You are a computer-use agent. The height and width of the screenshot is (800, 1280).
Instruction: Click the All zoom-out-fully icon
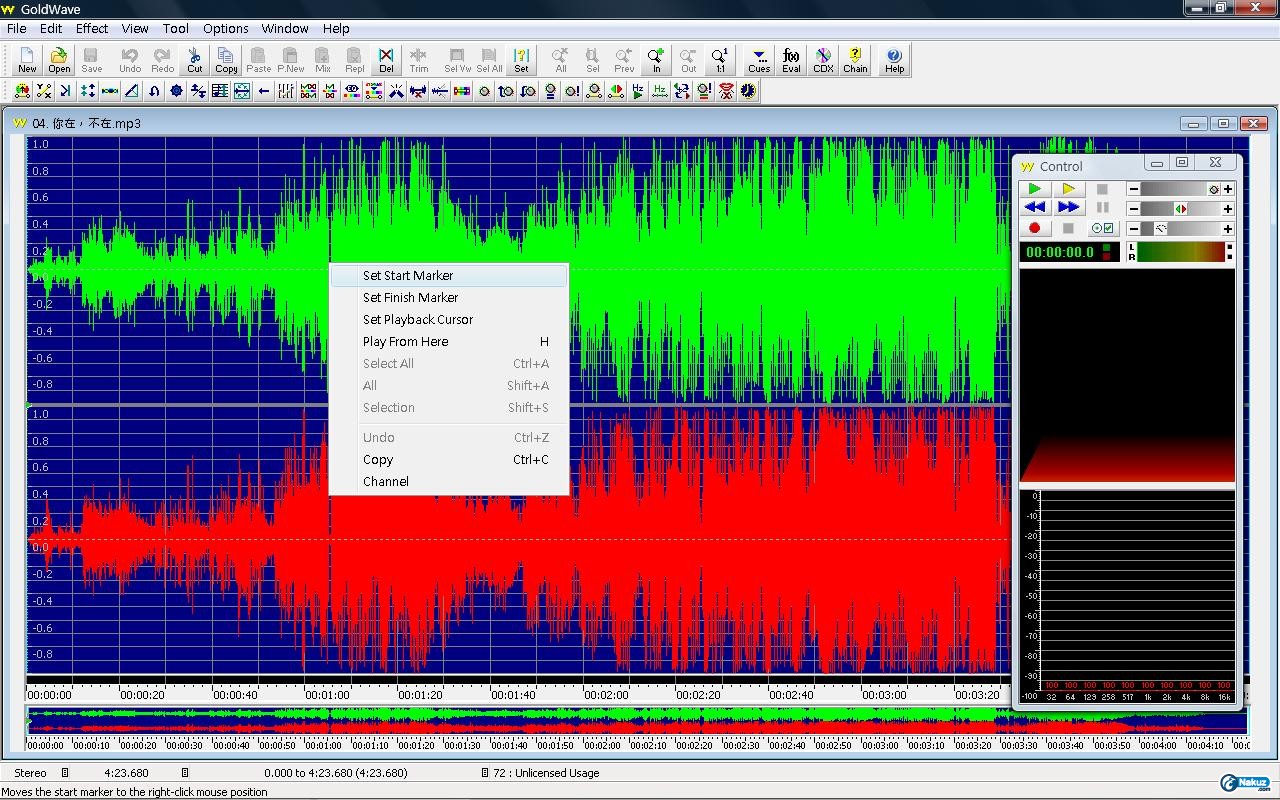pyautogui.click(x=560, y=60)
